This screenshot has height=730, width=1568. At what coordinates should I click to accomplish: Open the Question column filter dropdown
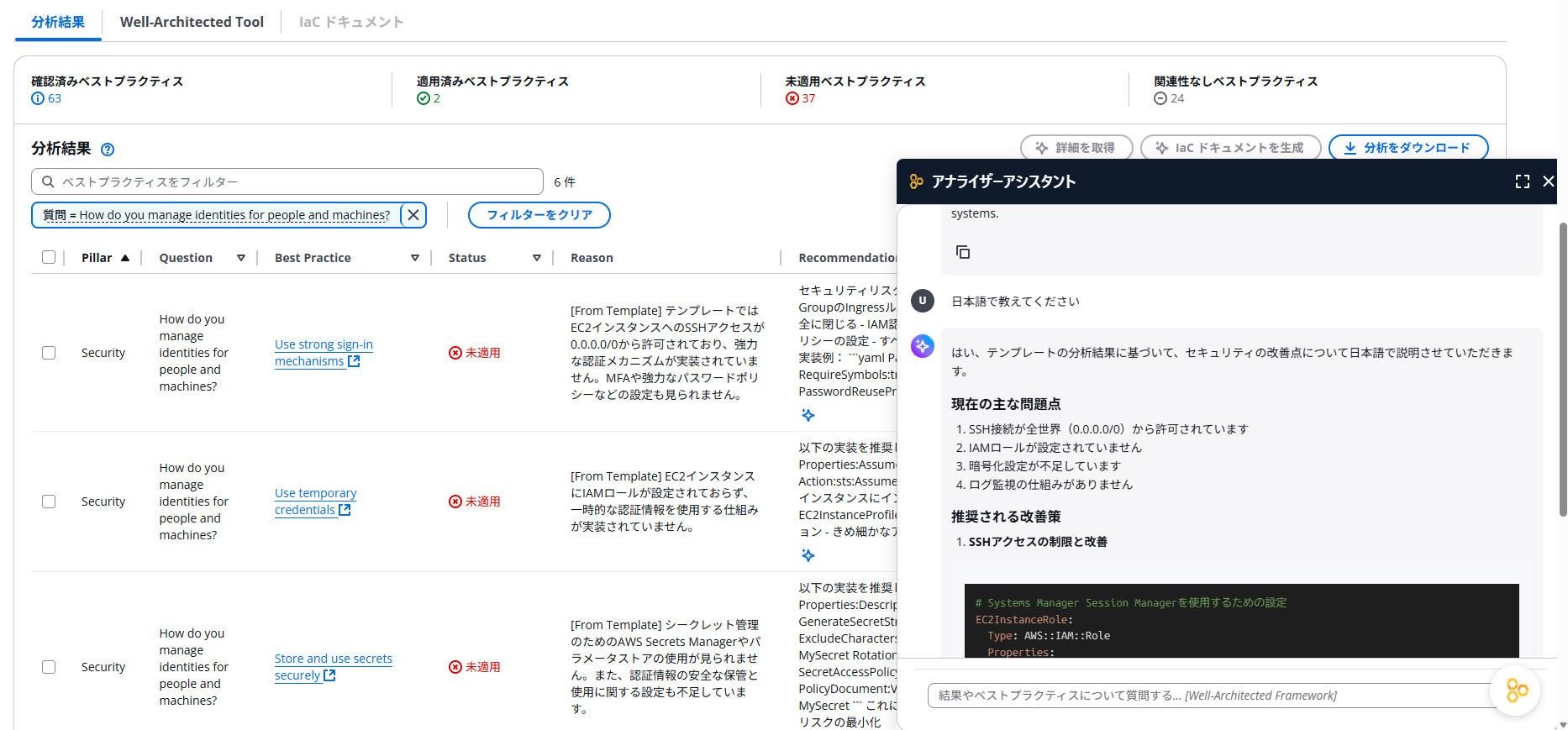[x=241, y=258]
